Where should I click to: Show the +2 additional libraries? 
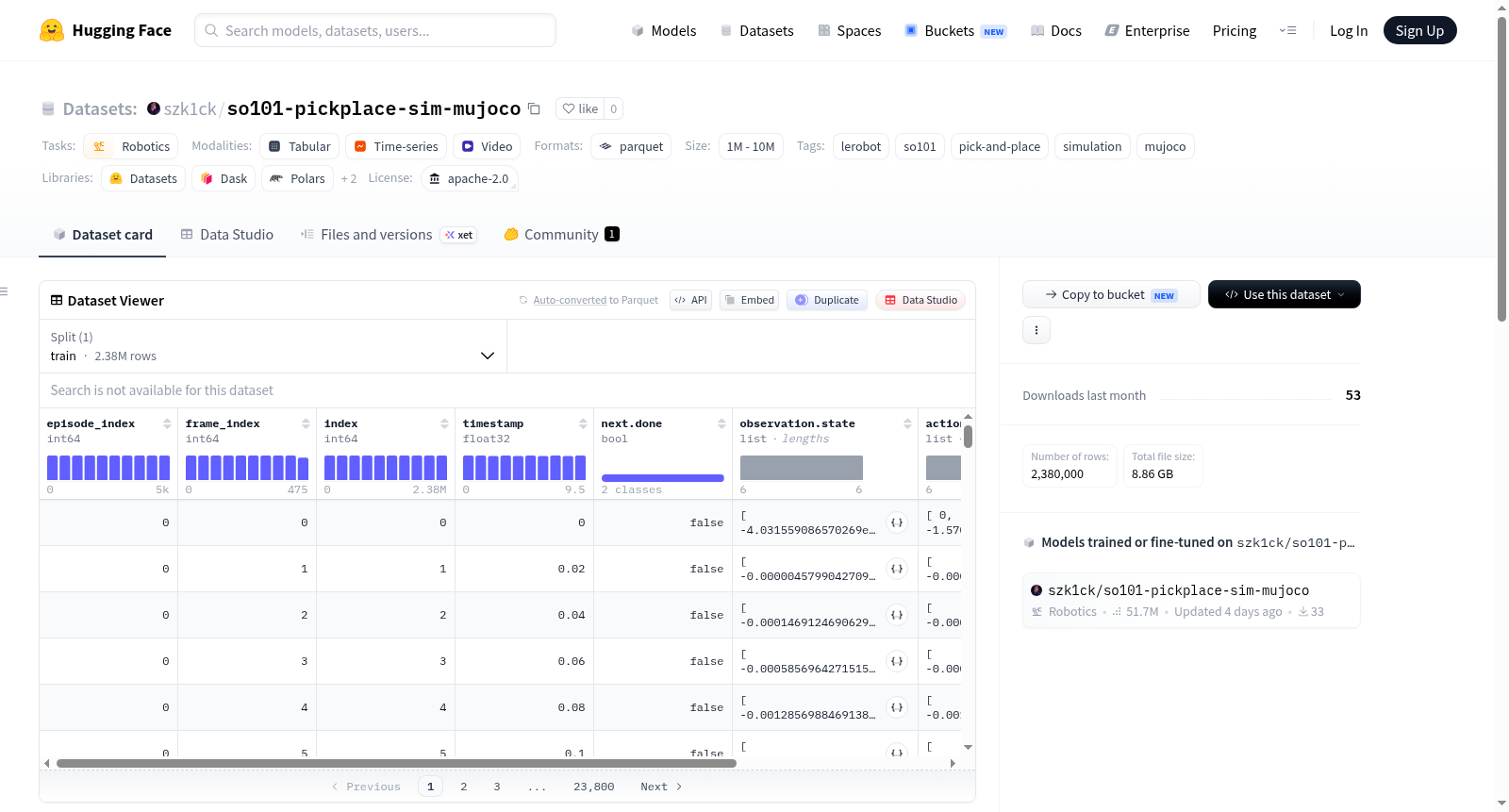click(x=349, y=178)
